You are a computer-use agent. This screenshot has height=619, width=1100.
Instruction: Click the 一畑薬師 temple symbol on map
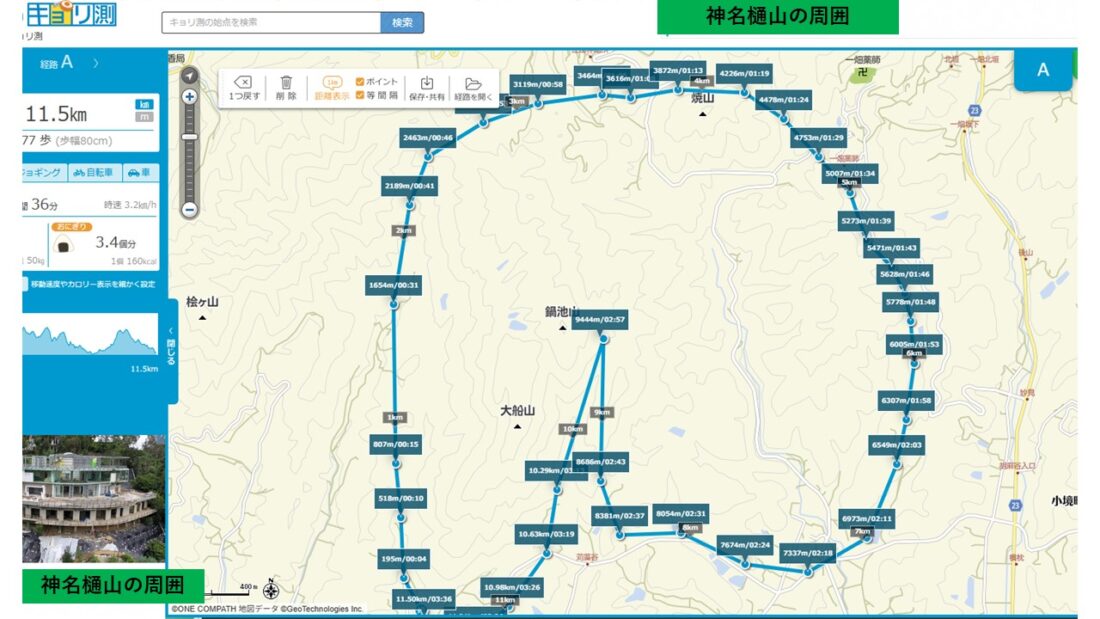click(x=862, y=72)
